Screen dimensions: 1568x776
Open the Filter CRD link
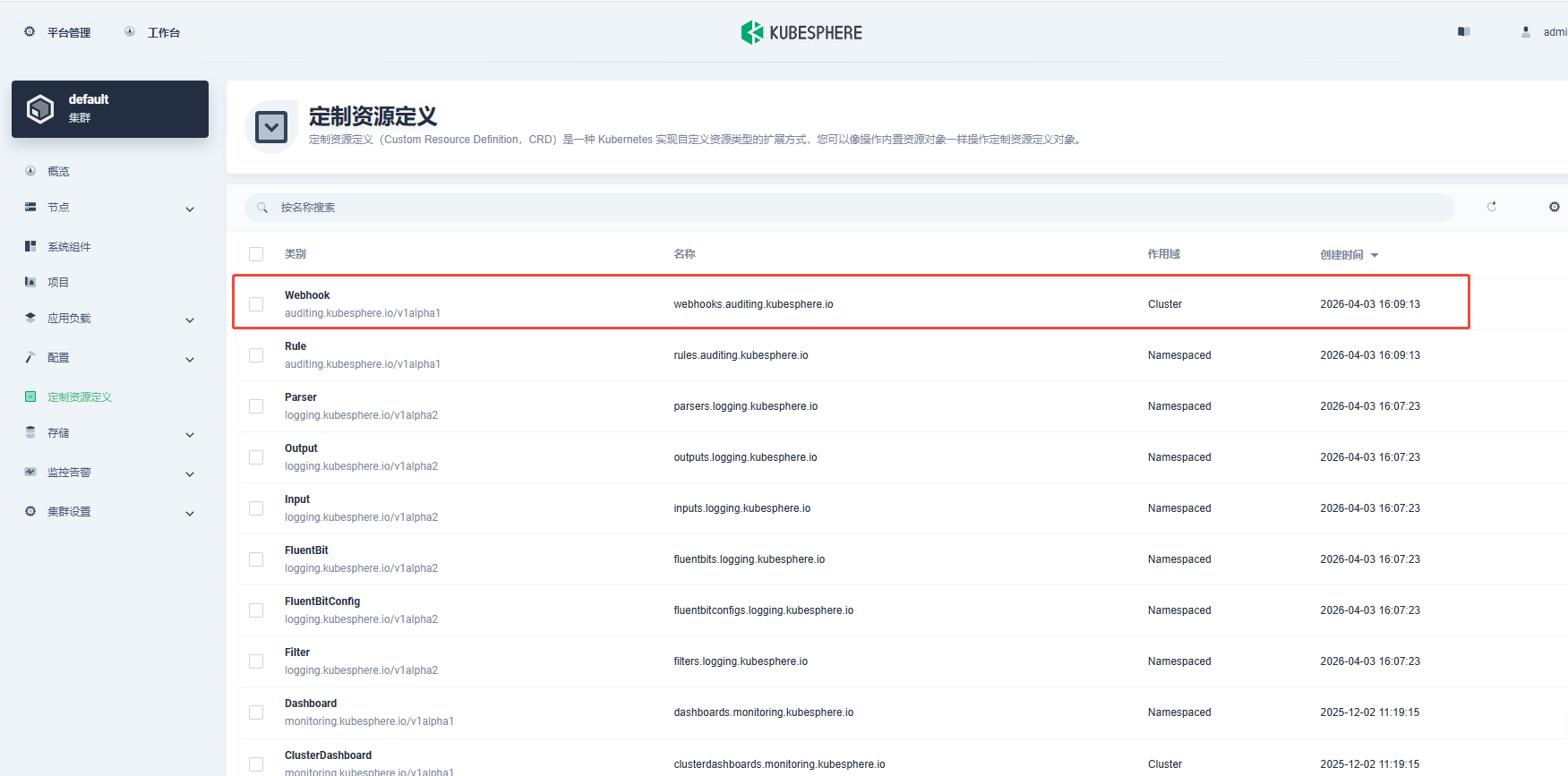pos(297,652)
